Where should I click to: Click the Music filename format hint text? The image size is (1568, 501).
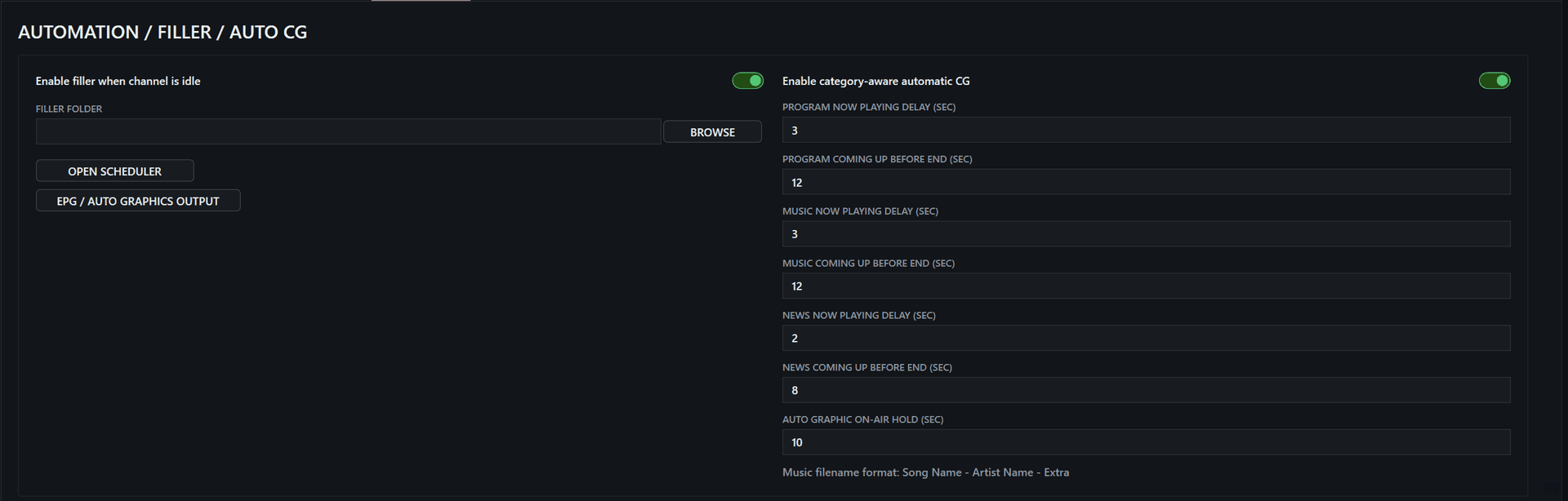pyautogui.click(x=925, y=472)
